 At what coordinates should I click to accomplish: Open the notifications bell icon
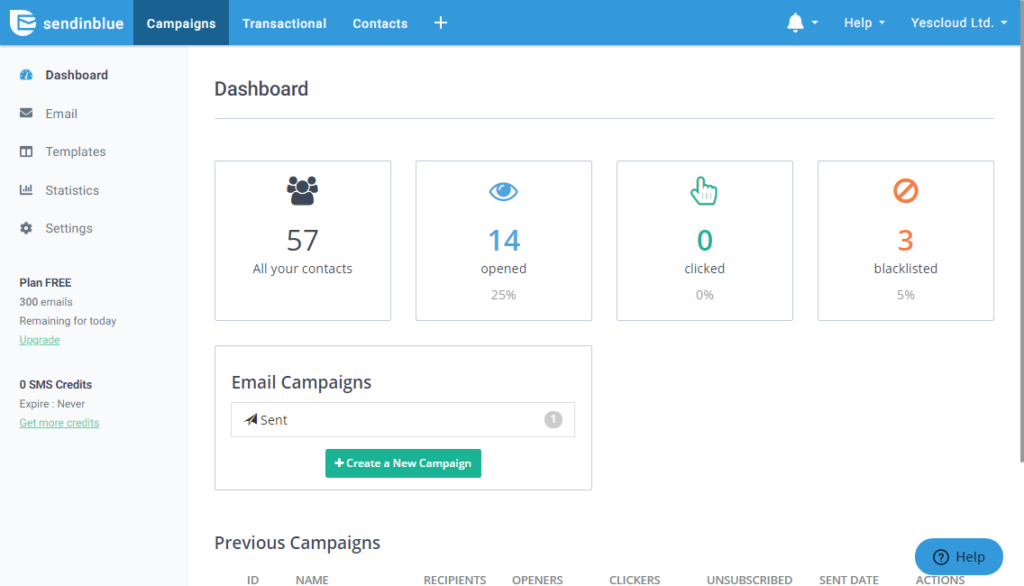pos(796,23)
